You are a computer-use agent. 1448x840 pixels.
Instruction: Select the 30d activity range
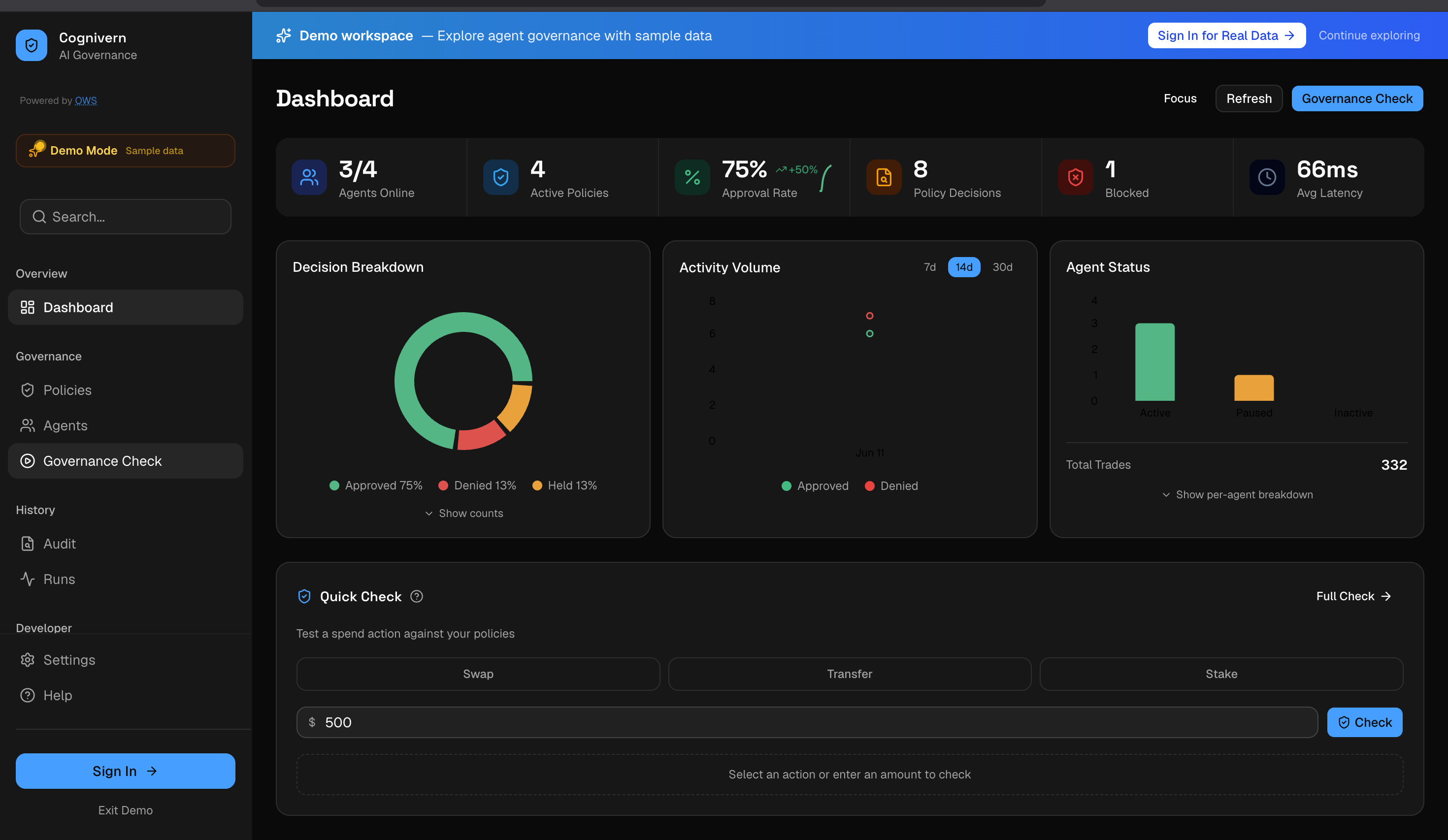[x=1003, y=267]
